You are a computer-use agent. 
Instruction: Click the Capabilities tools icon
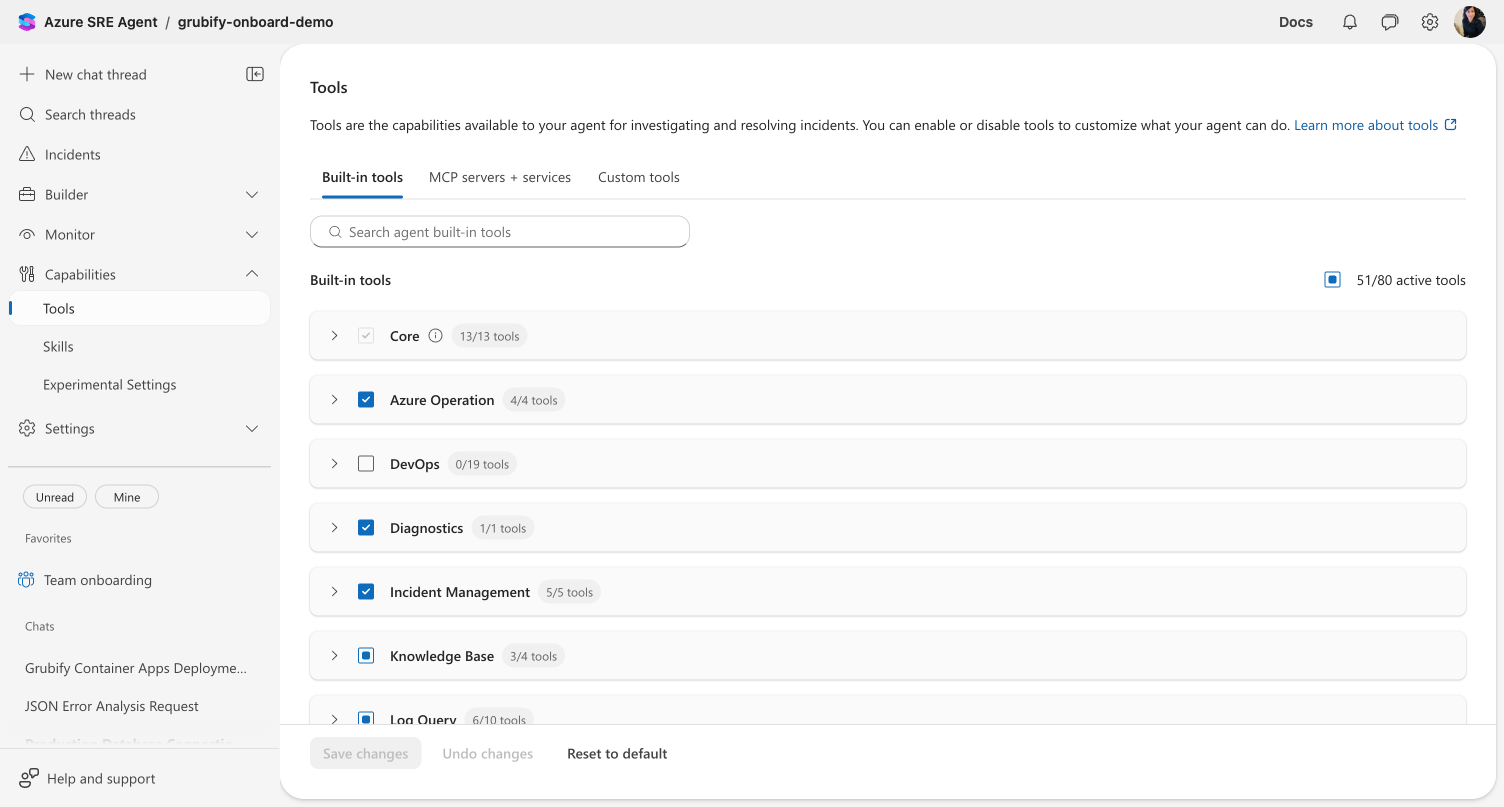point(27,274)
